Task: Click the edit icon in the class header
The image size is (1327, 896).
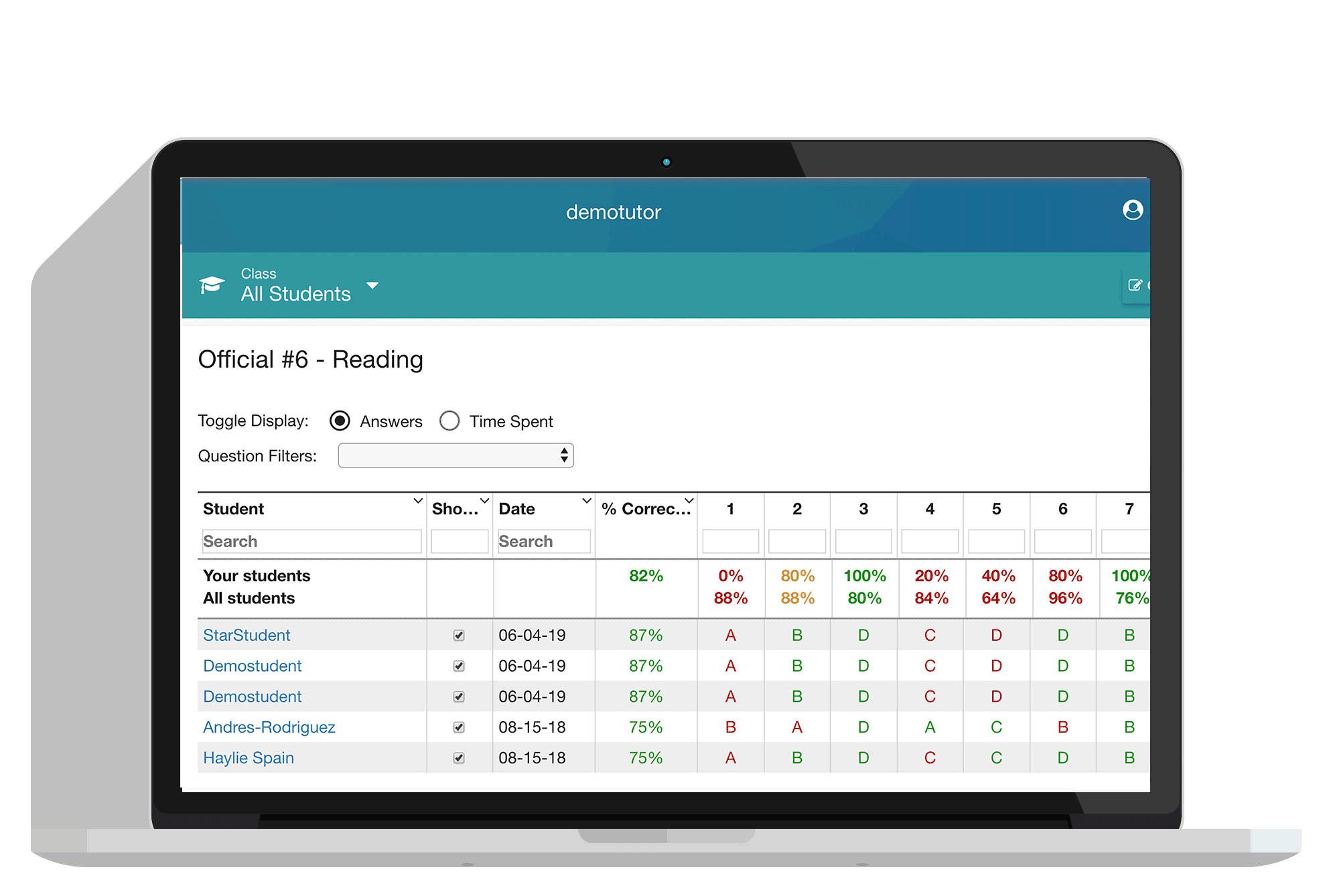Action: (x=1135, y=284)
